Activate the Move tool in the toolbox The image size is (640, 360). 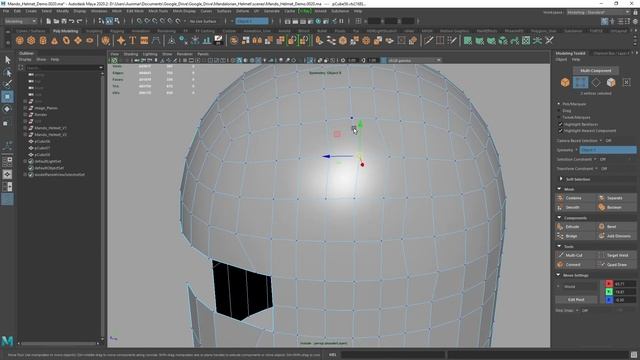pos(7,97)
